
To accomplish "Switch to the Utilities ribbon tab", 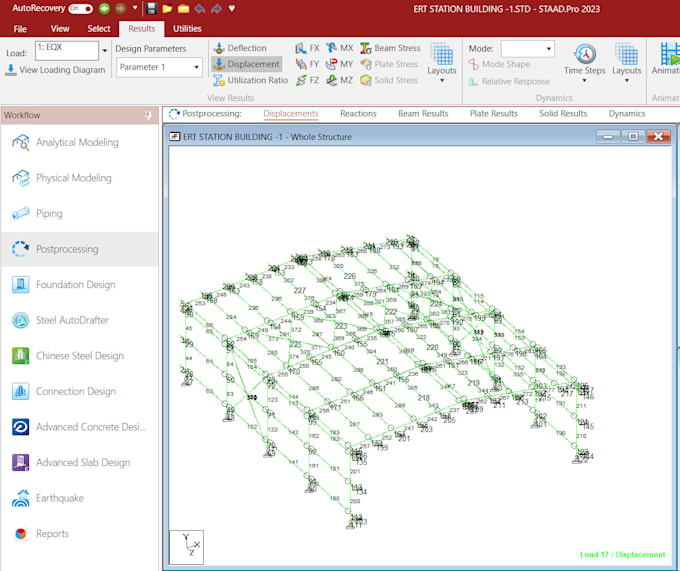I will point(187,29).
